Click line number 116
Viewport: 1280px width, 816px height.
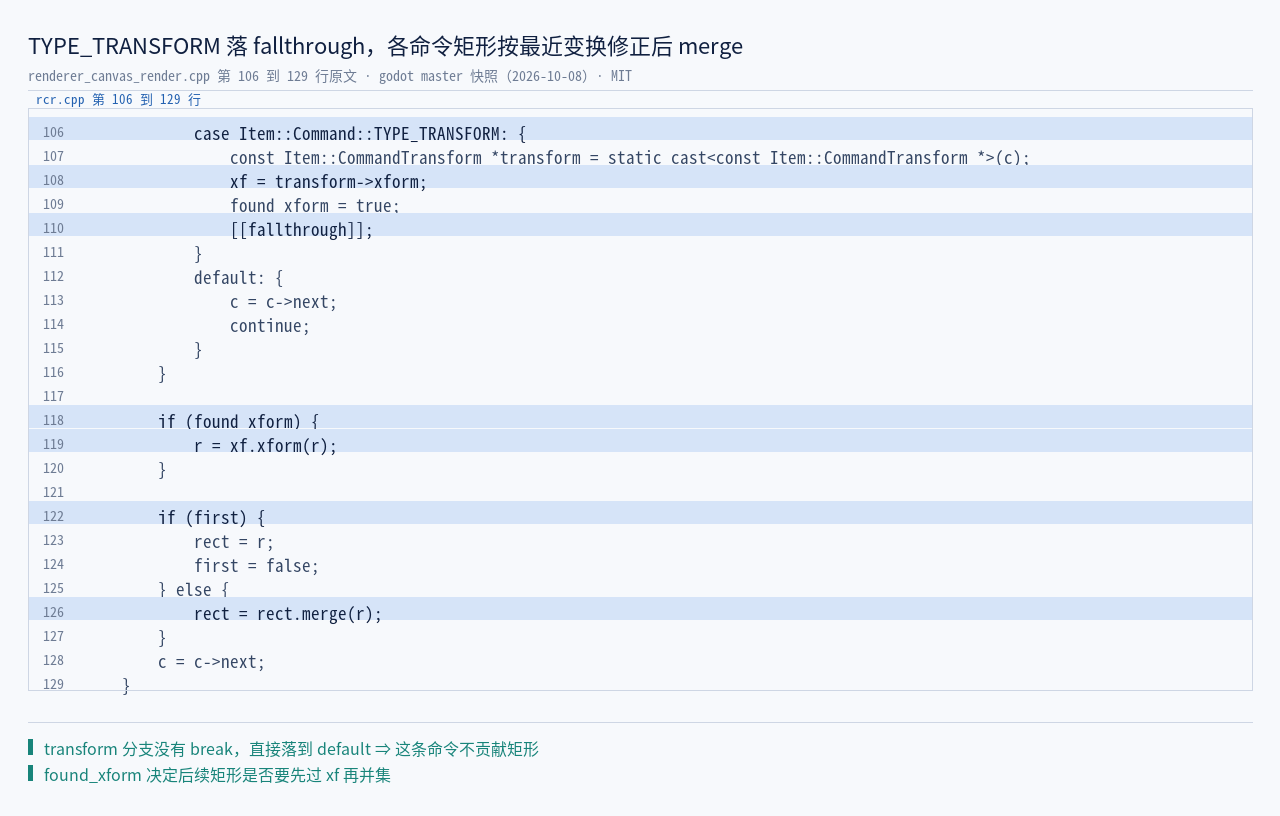pos(53,373)
